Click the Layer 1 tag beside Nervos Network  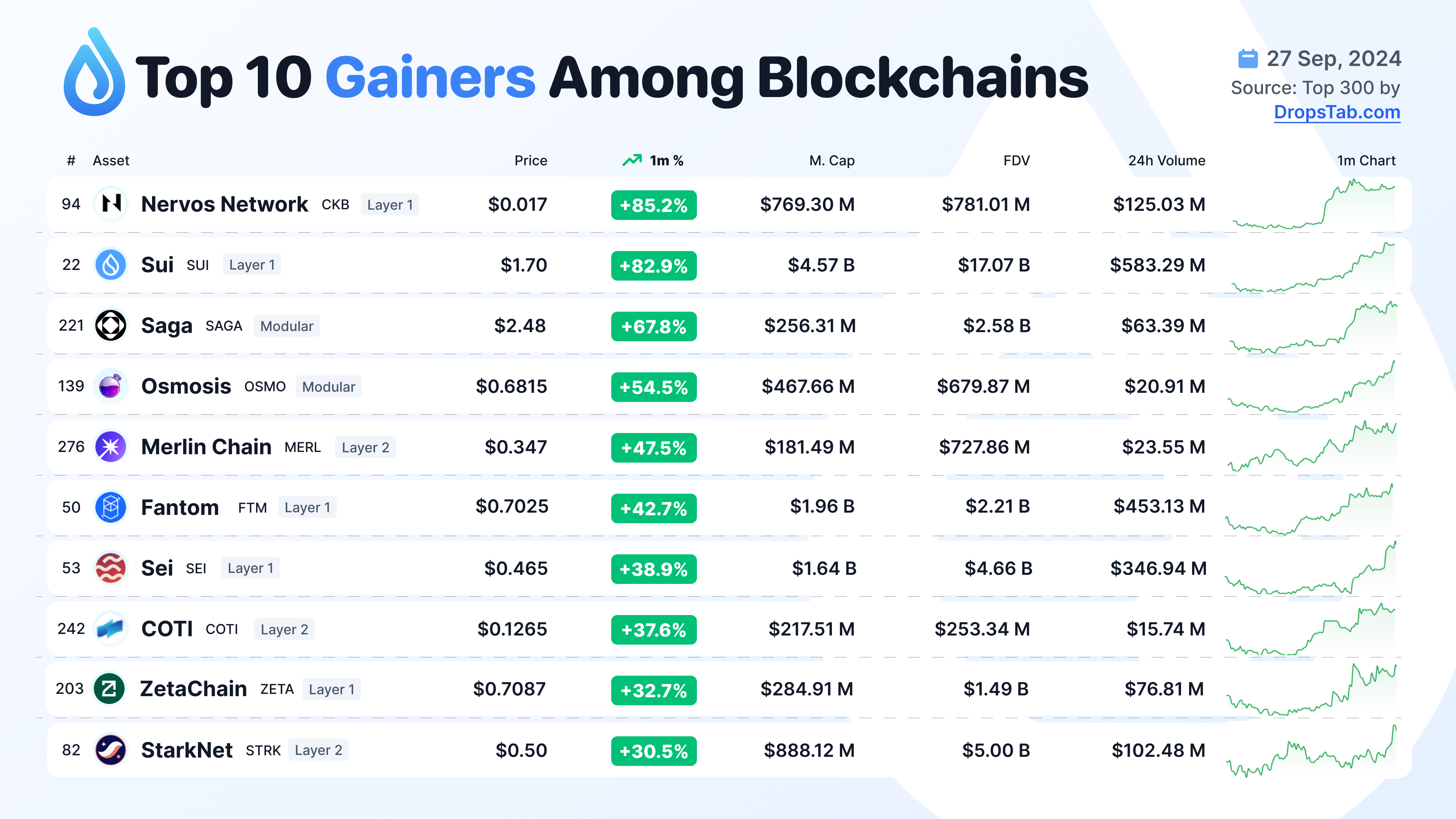pyautogui.click(x=390, y=205)
